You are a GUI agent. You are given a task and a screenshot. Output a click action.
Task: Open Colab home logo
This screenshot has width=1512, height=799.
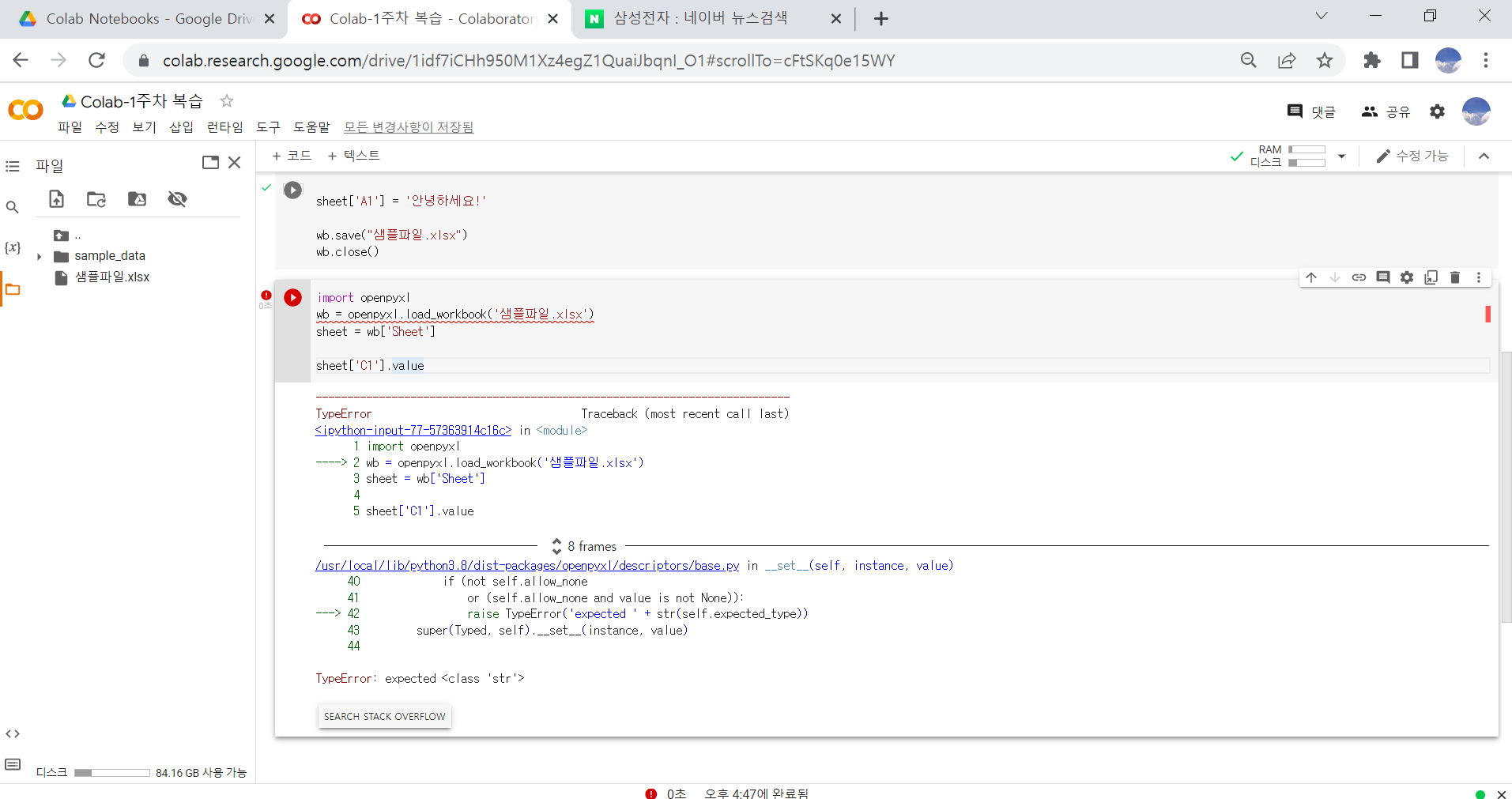(25, 111)
